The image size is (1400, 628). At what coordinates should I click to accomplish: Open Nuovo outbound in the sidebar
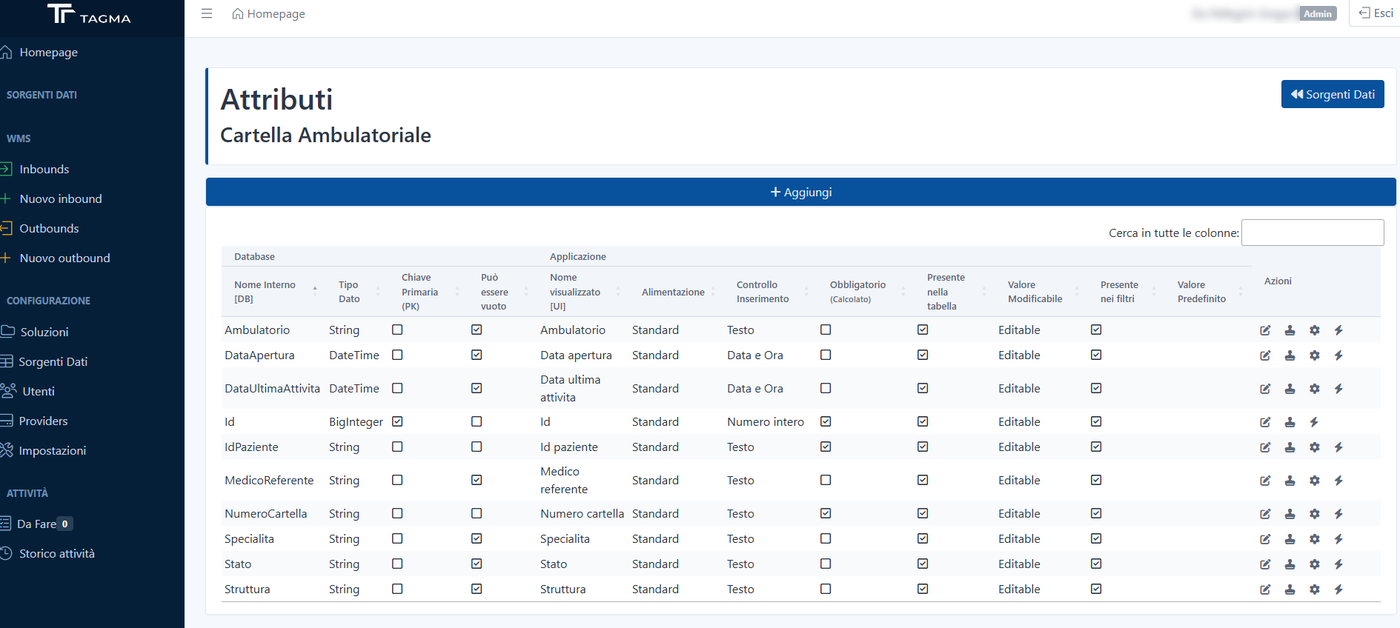(64, 258)
